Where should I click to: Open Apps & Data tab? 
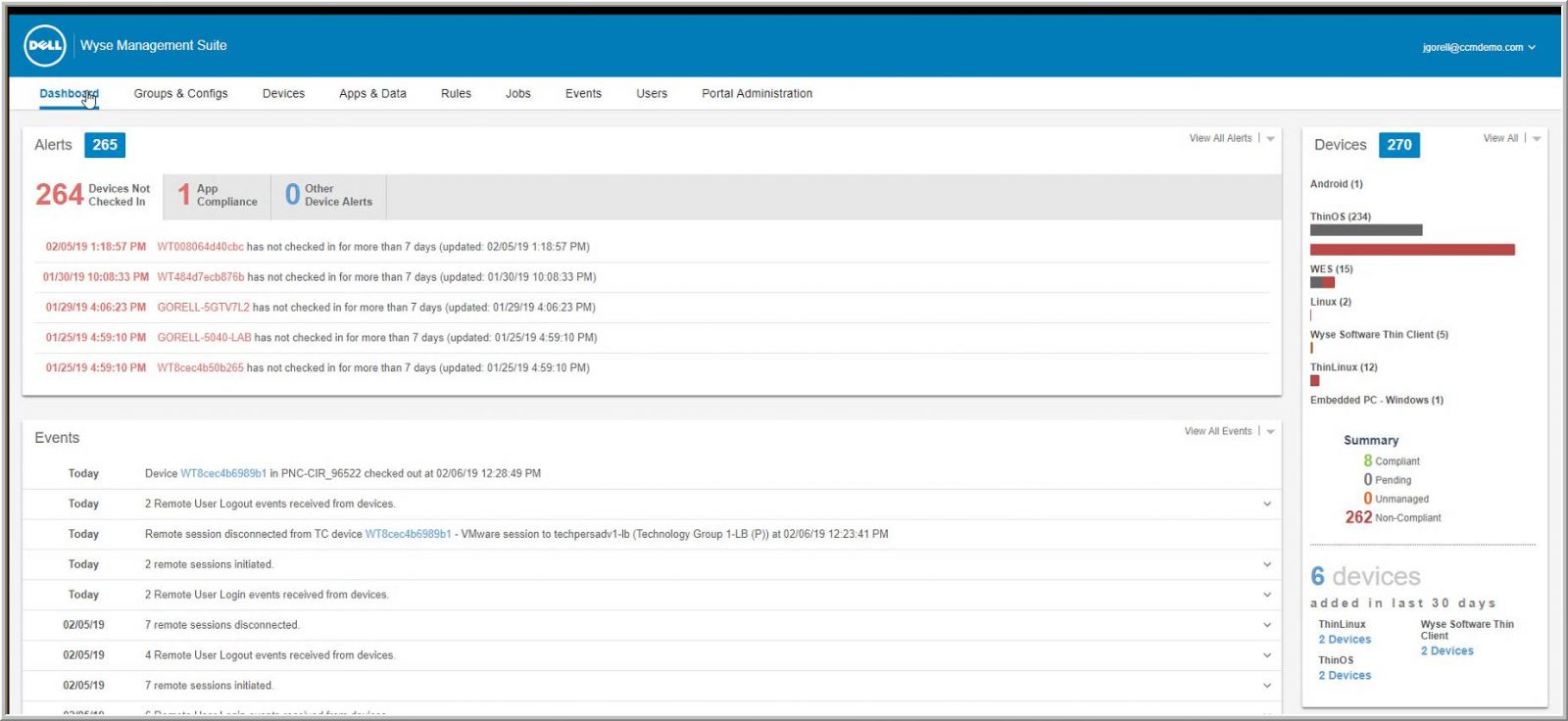point(372,94)
